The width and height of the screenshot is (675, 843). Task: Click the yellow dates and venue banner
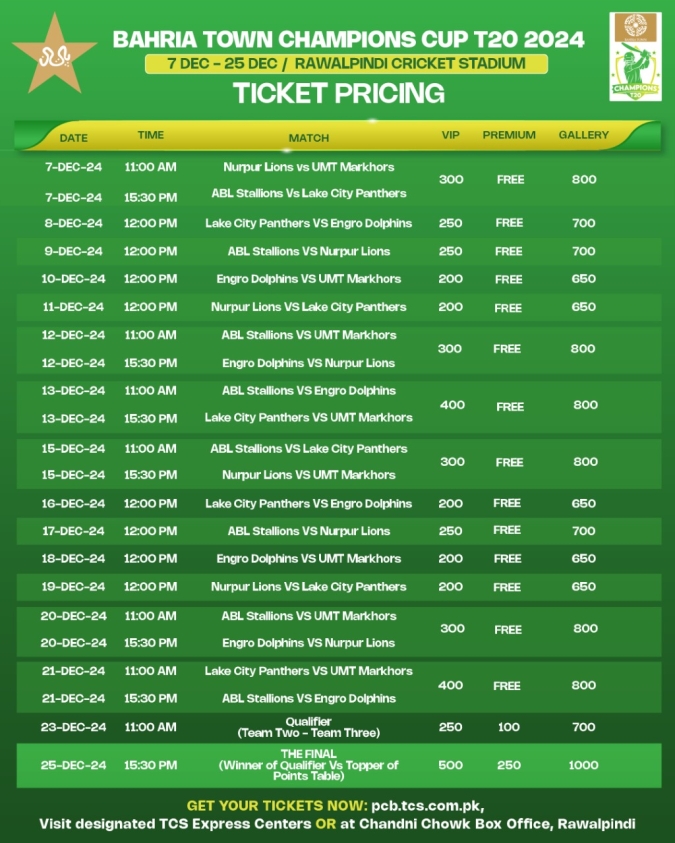click(x=346, y=63)
